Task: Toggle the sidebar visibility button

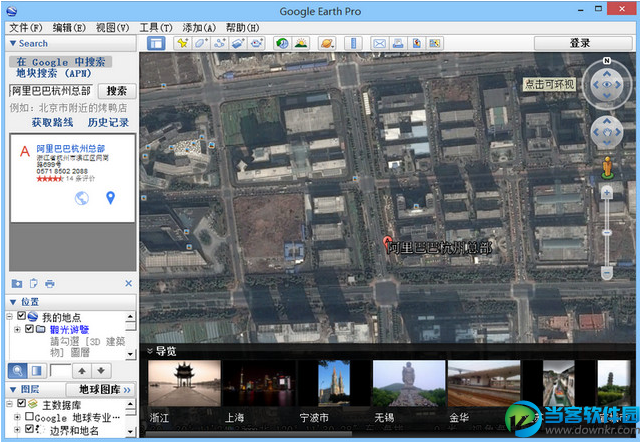Action: [156, 43]
